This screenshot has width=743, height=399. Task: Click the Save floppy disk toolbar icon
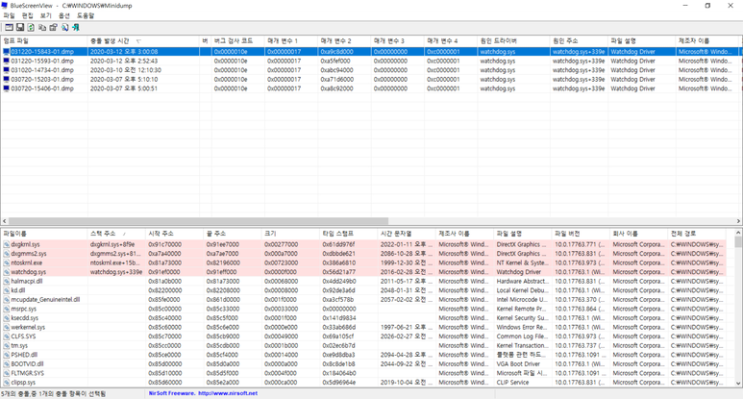pos(20,27)
